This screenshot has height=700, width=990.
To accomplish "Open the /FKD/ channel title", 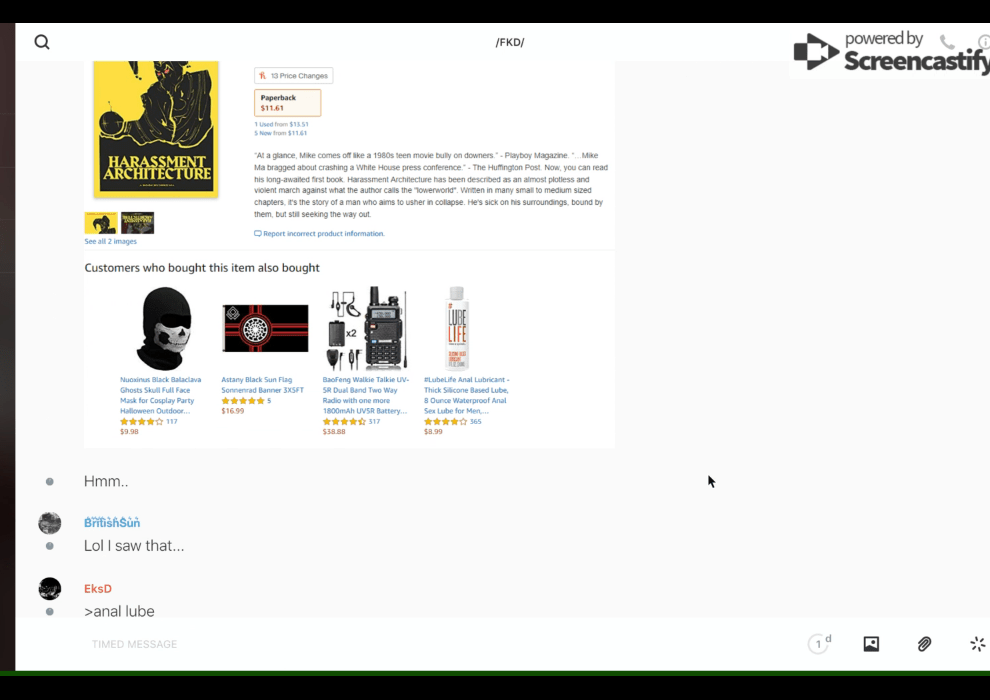I will 510,42.
